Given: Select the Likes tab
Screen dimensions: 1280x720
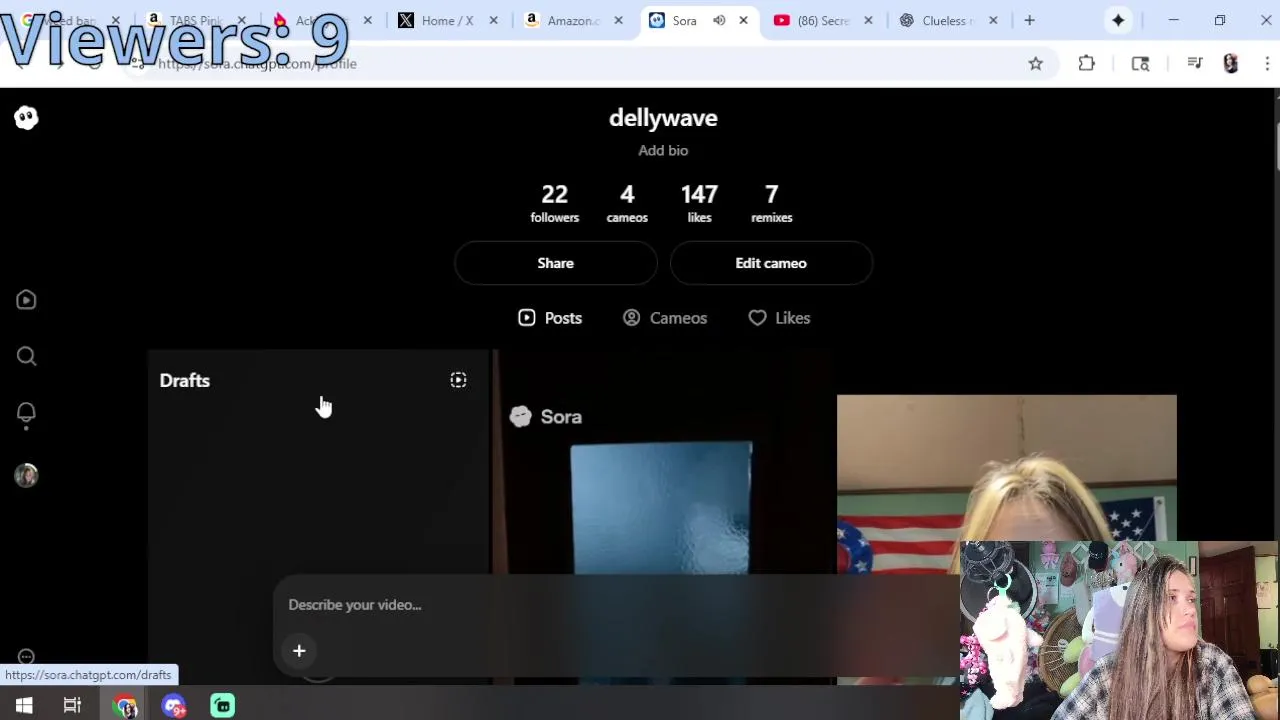Looking at the screenshot, I should pos(779,318).
